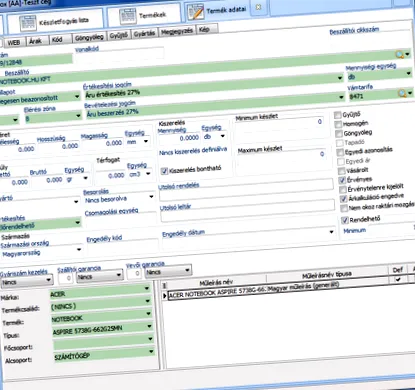The height and width of the screenshot is (390, 415).
Task: Click the Utolsó leltár field
Action: point(248,211)
